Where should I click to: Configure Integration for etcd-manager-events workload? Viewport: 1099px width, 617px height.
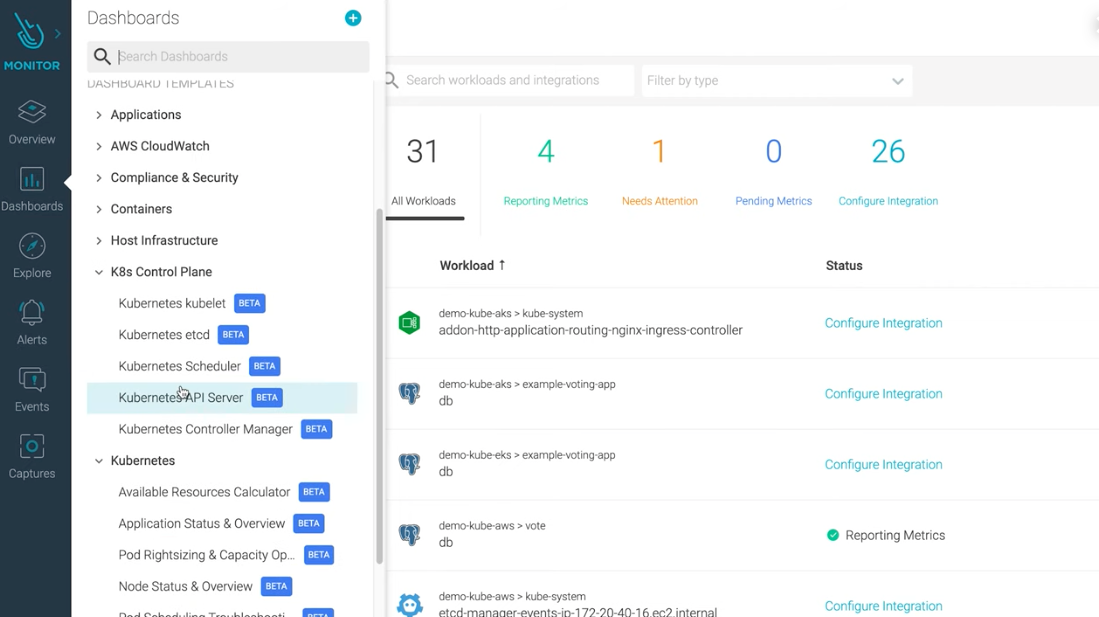883,606
